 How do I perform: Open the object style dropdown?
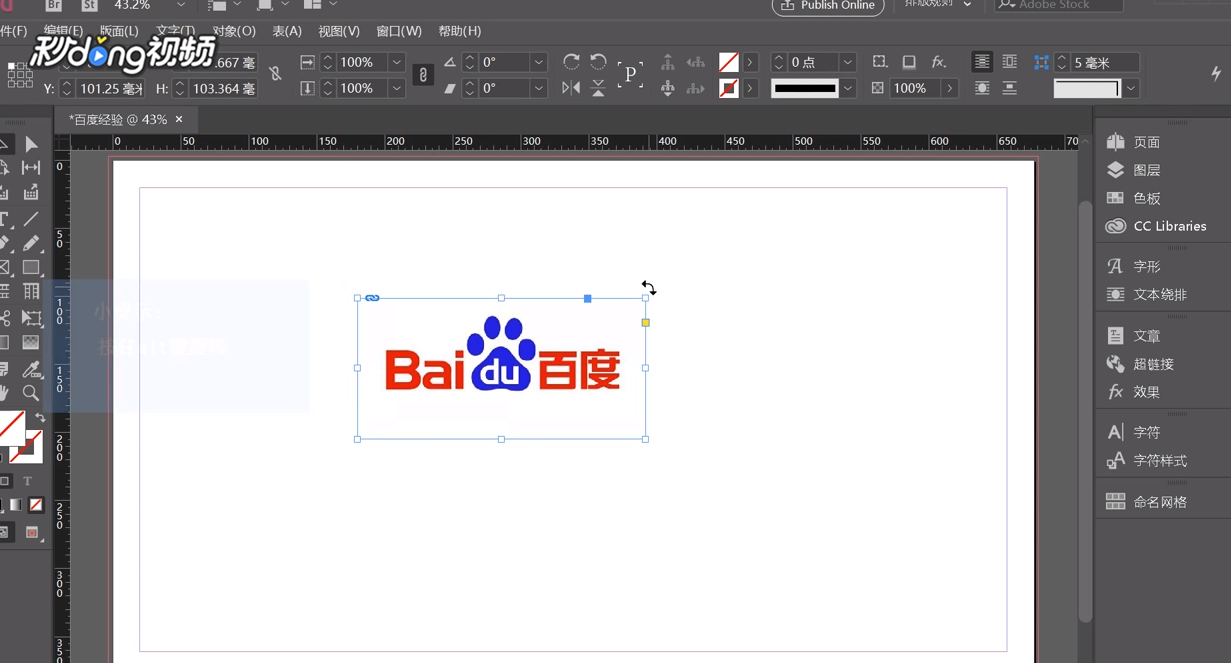1130,88
